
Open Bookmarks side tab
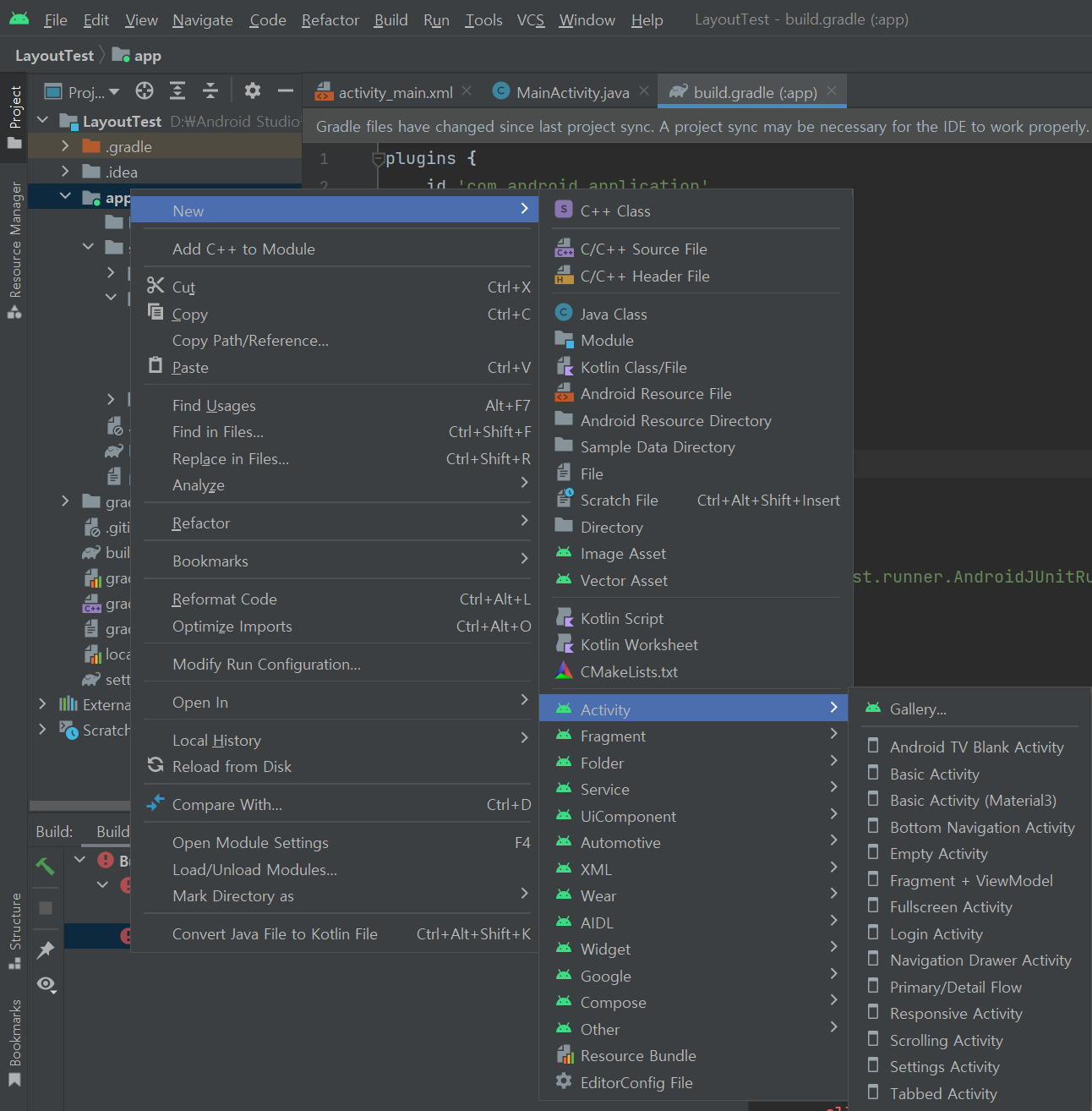point(14,1042)
